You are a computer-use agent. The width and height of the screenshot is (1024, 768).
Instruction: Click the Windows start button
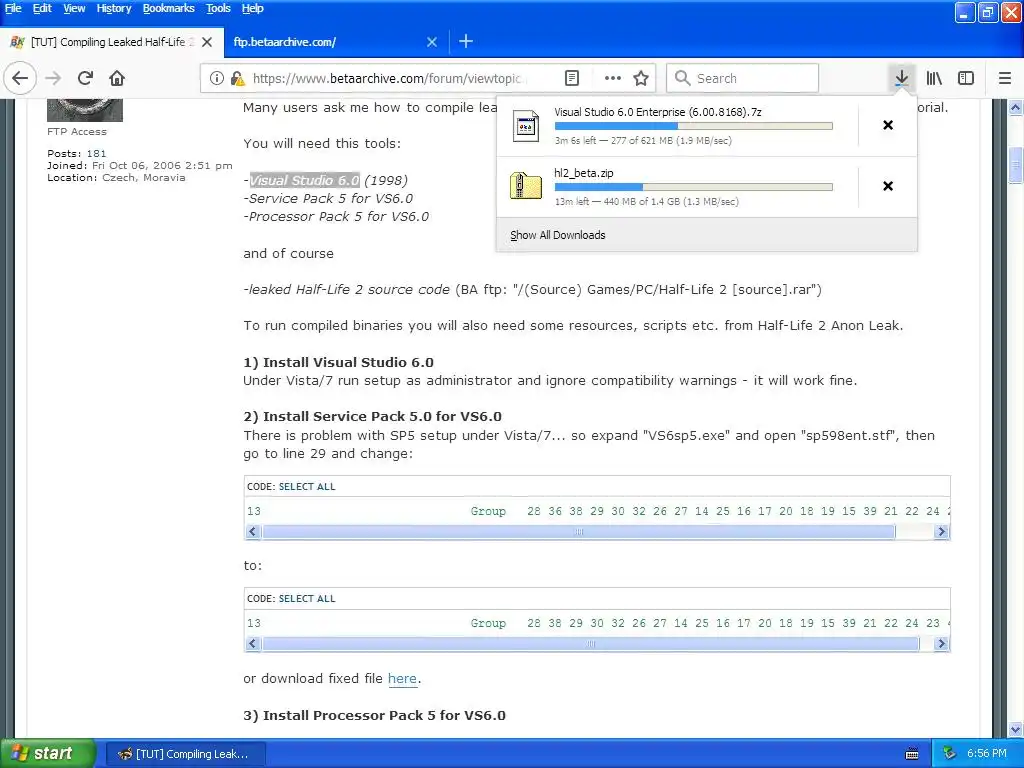[x=47, y=754]
